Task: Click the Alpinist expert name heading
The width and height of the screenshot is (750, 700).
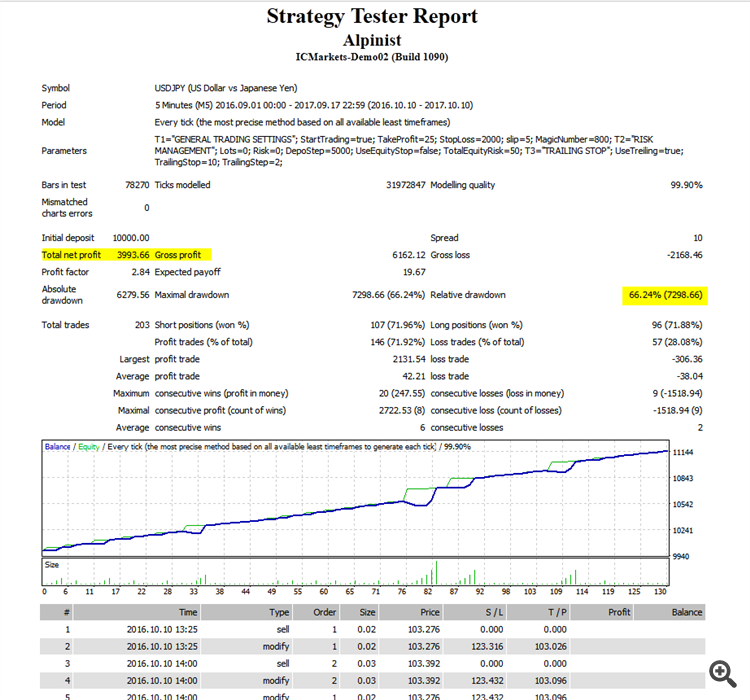Action: coord(372,40)
